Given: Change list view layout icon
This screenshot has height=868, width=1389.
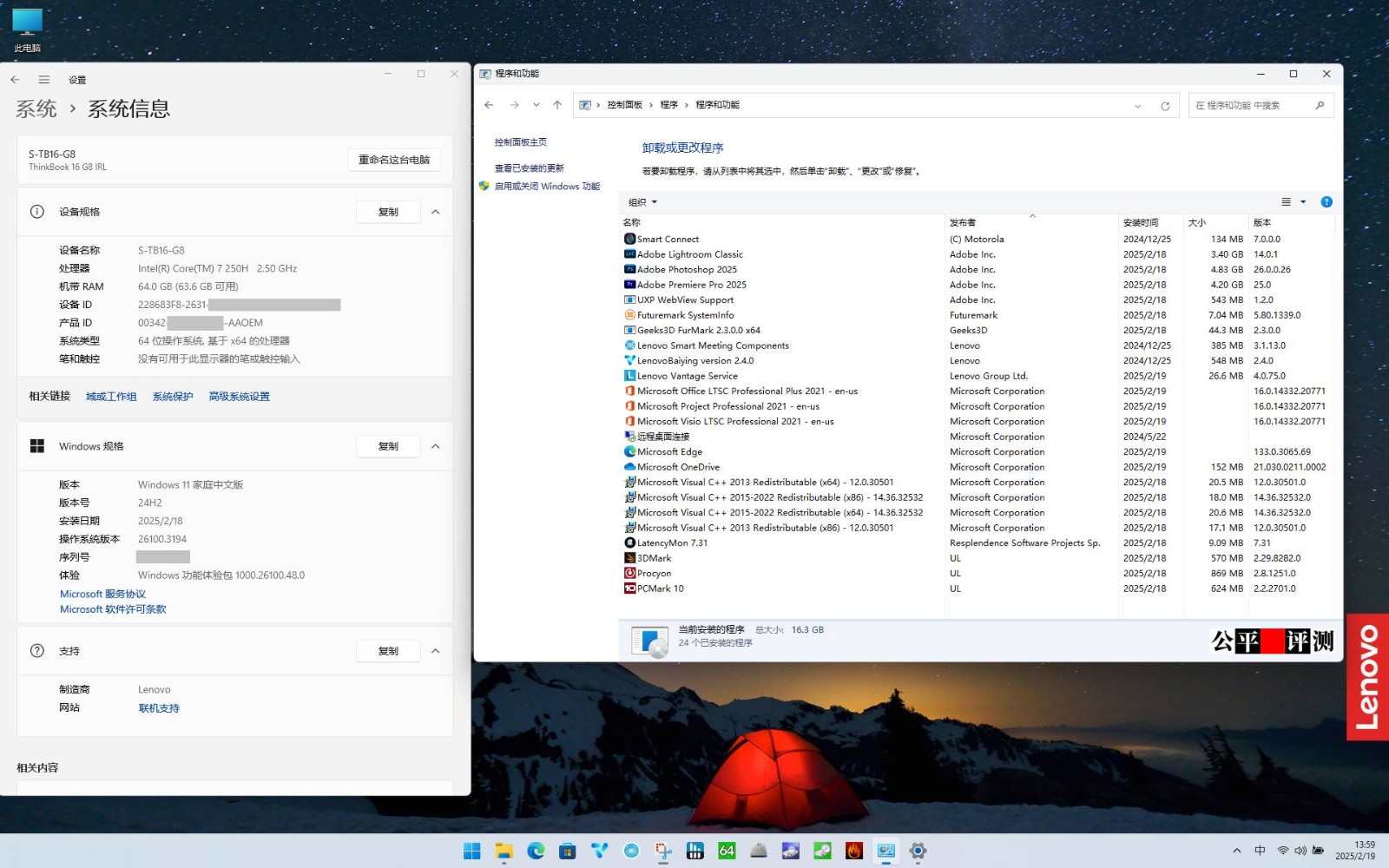Looking at the screenshot, I should coord(1287,202).
